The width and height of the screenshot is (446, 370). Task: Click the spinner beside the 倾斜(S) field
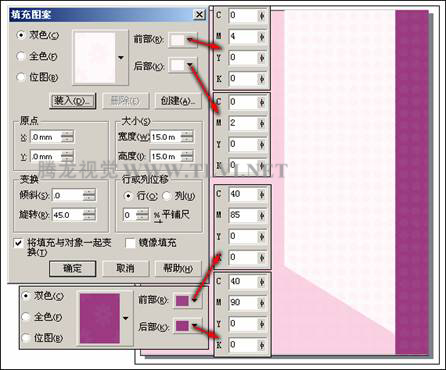point(89,196)
